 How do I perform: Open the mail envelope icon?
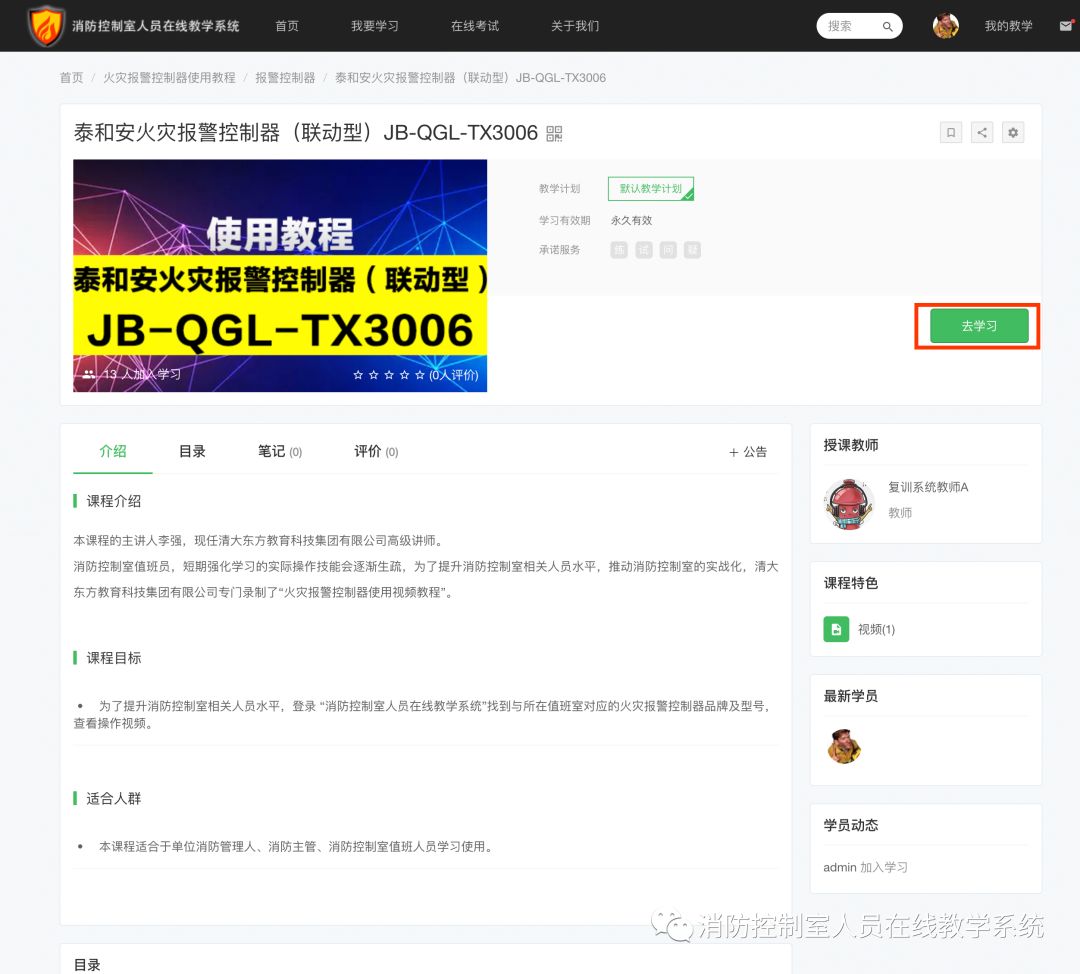(1066, 26)
